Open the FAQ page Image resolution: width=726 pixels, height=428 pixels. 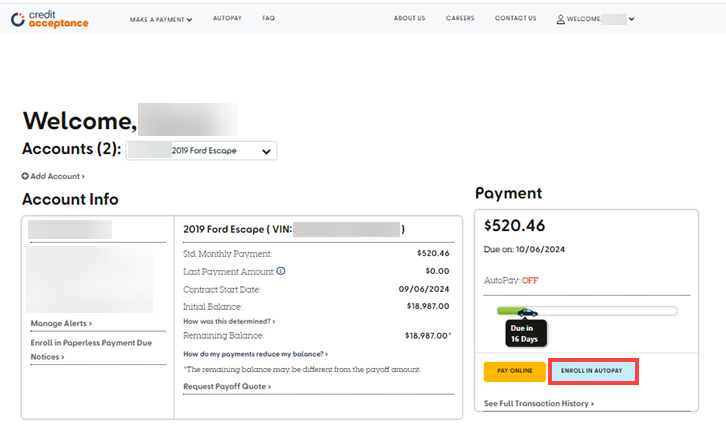pos(268,19)
